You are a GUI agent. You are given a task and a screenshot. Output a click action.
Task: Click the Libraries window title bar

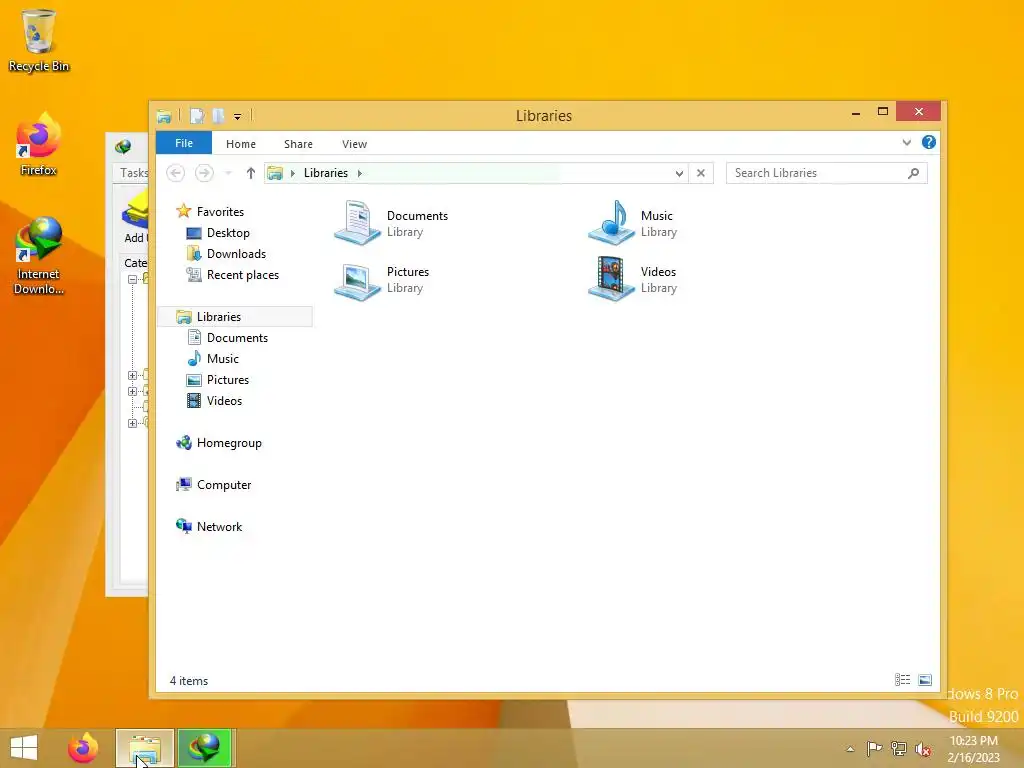[x=543, y=116]
